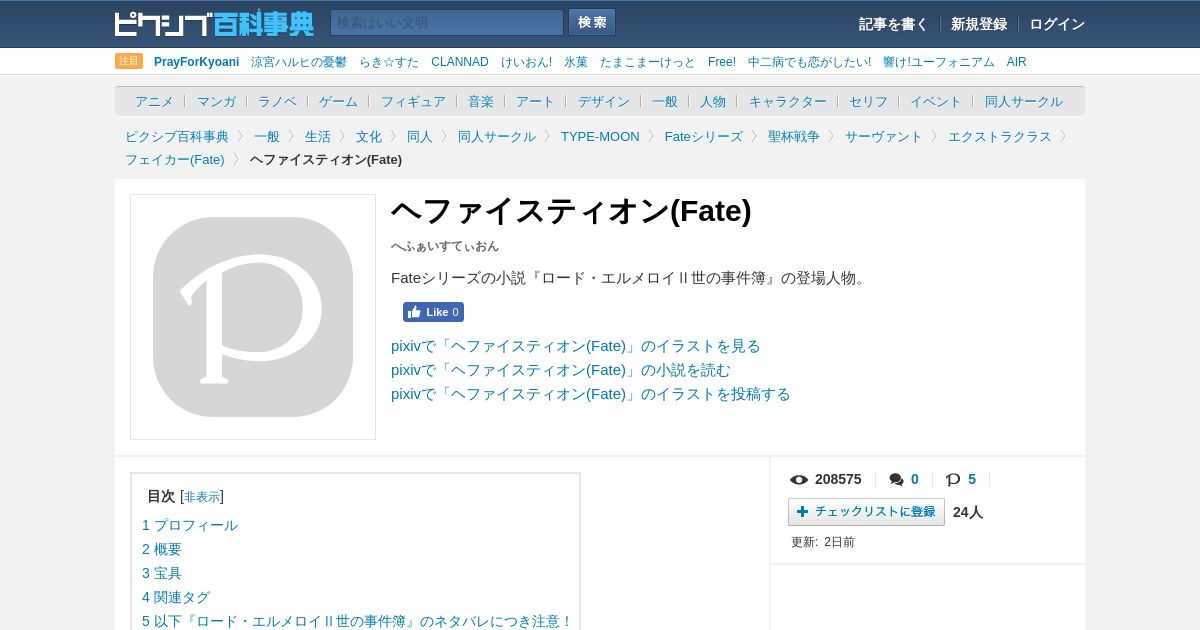Open the CLANNAD trending link
This screenshot has width=1200, height=630.
coord(460,62)
